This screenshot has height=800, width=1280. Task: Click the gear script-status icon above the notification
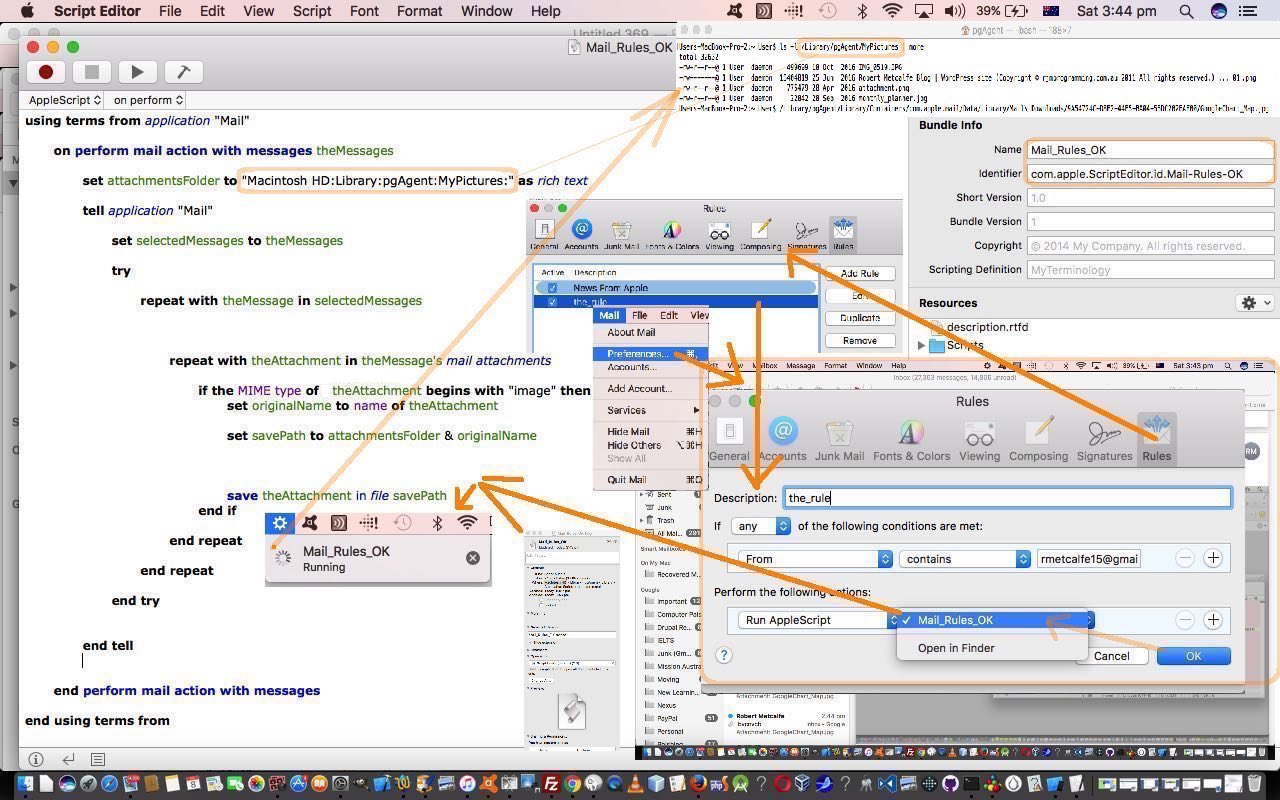[280, 522]
